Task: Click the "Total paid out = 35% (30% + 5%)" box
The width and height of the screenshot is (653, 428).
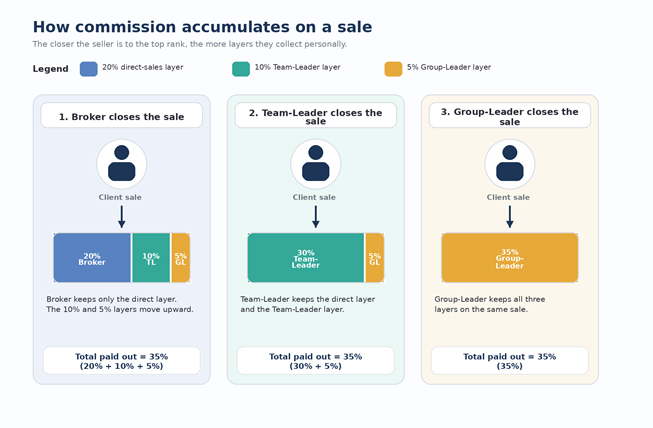Action: 316,361
